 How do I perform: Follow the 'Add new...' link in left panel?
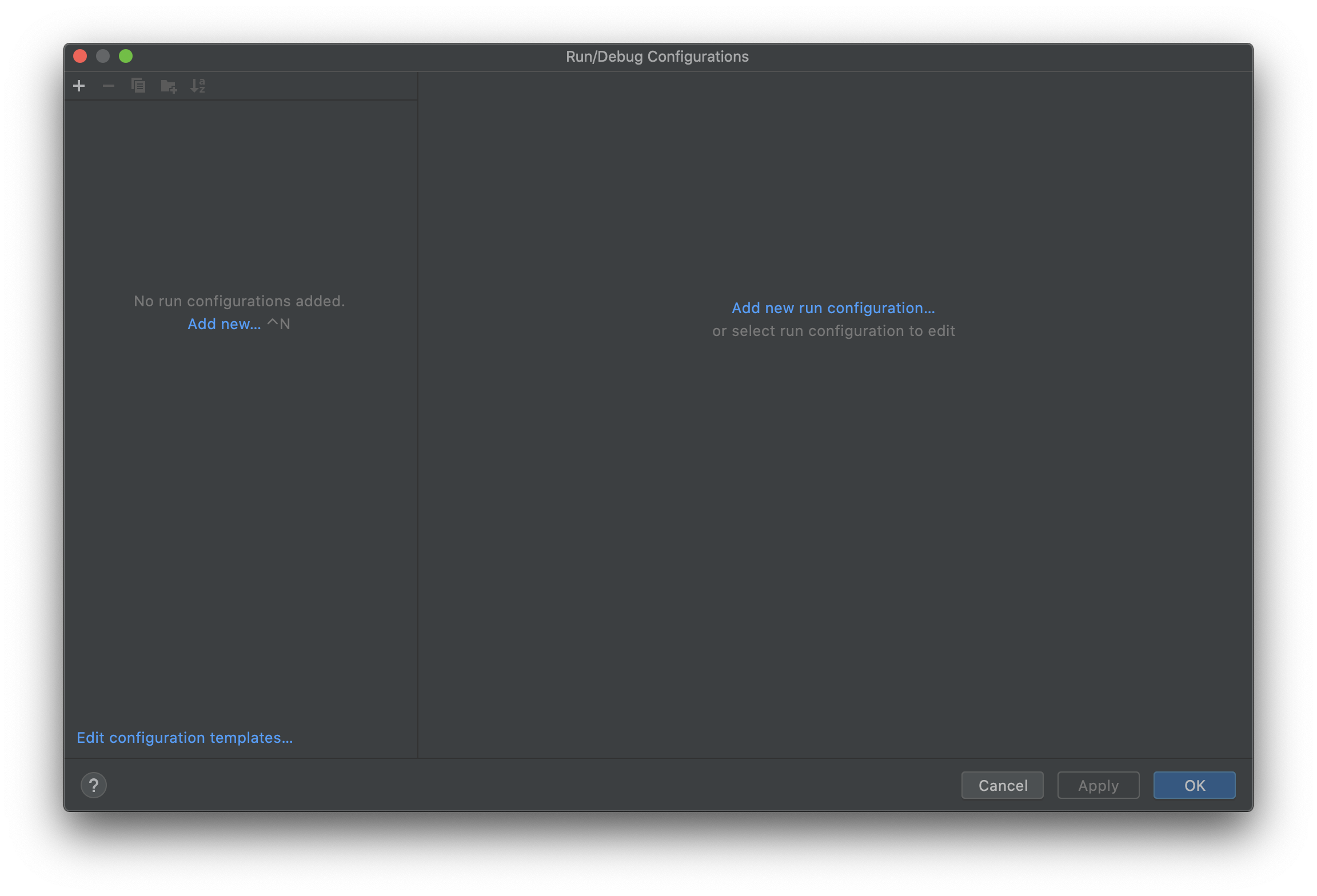point(224,324)
